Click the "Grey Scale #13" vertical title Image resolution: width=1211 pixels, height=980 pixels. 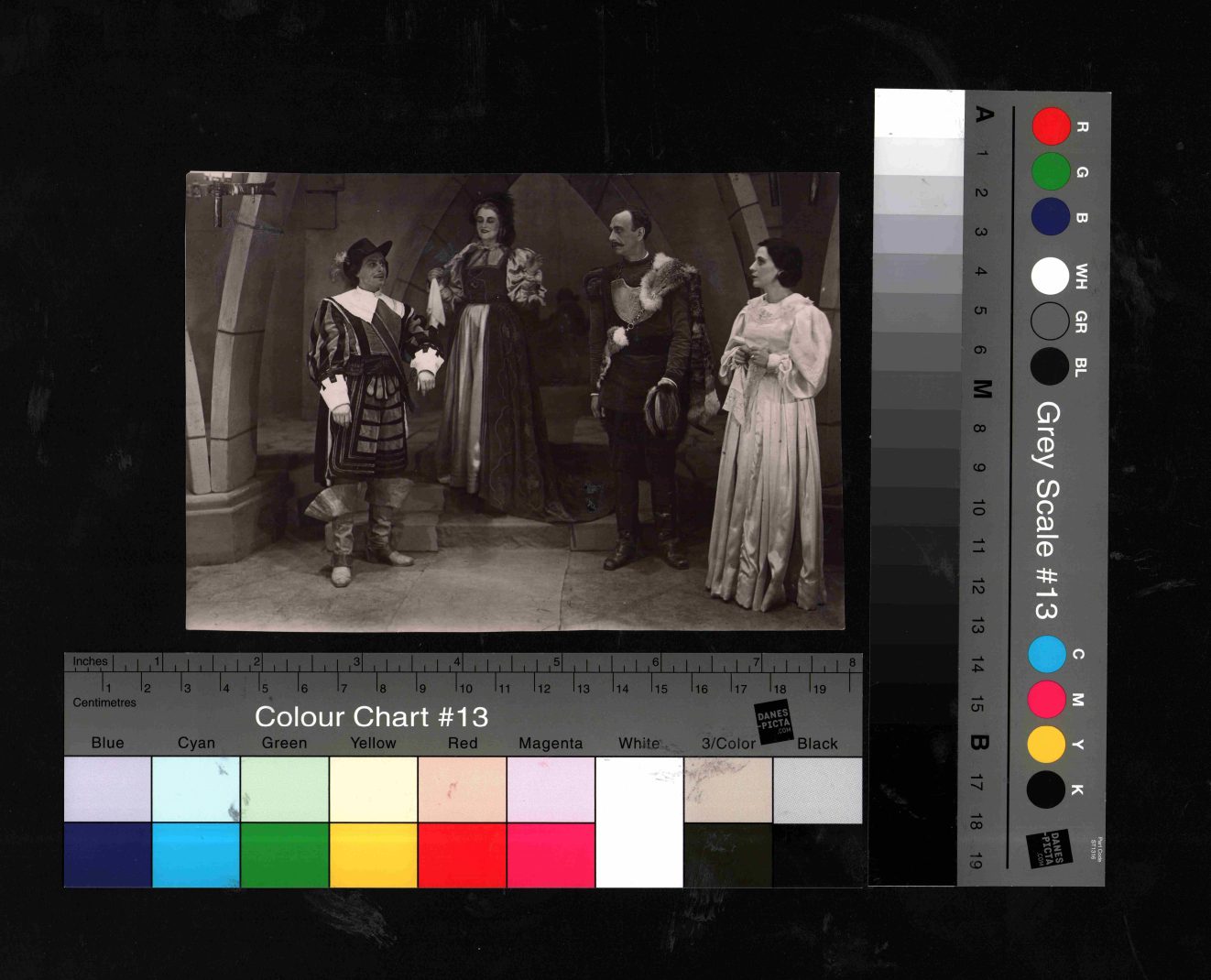pos(1046,510)
